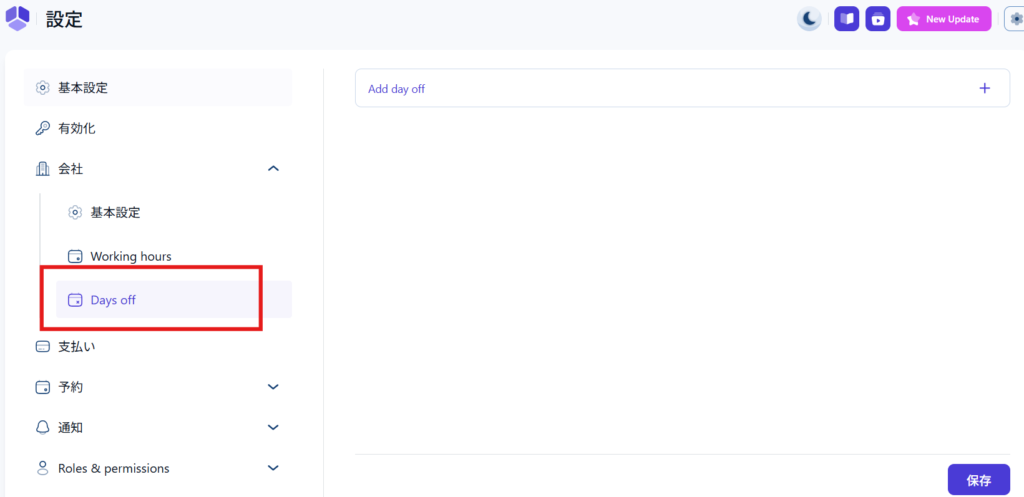Expand the Roles & permissions chevron

point(273,468)
